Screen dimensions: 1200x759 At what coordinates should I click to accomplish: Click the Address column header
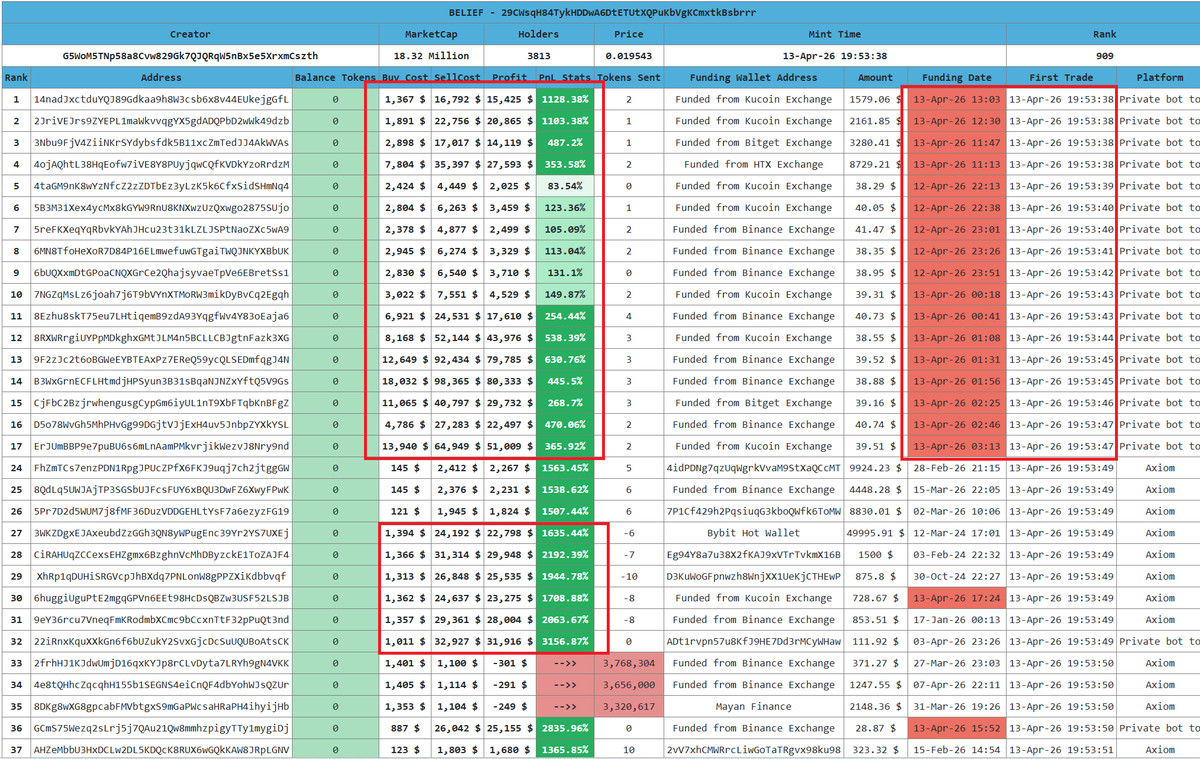tap(161, 77)
